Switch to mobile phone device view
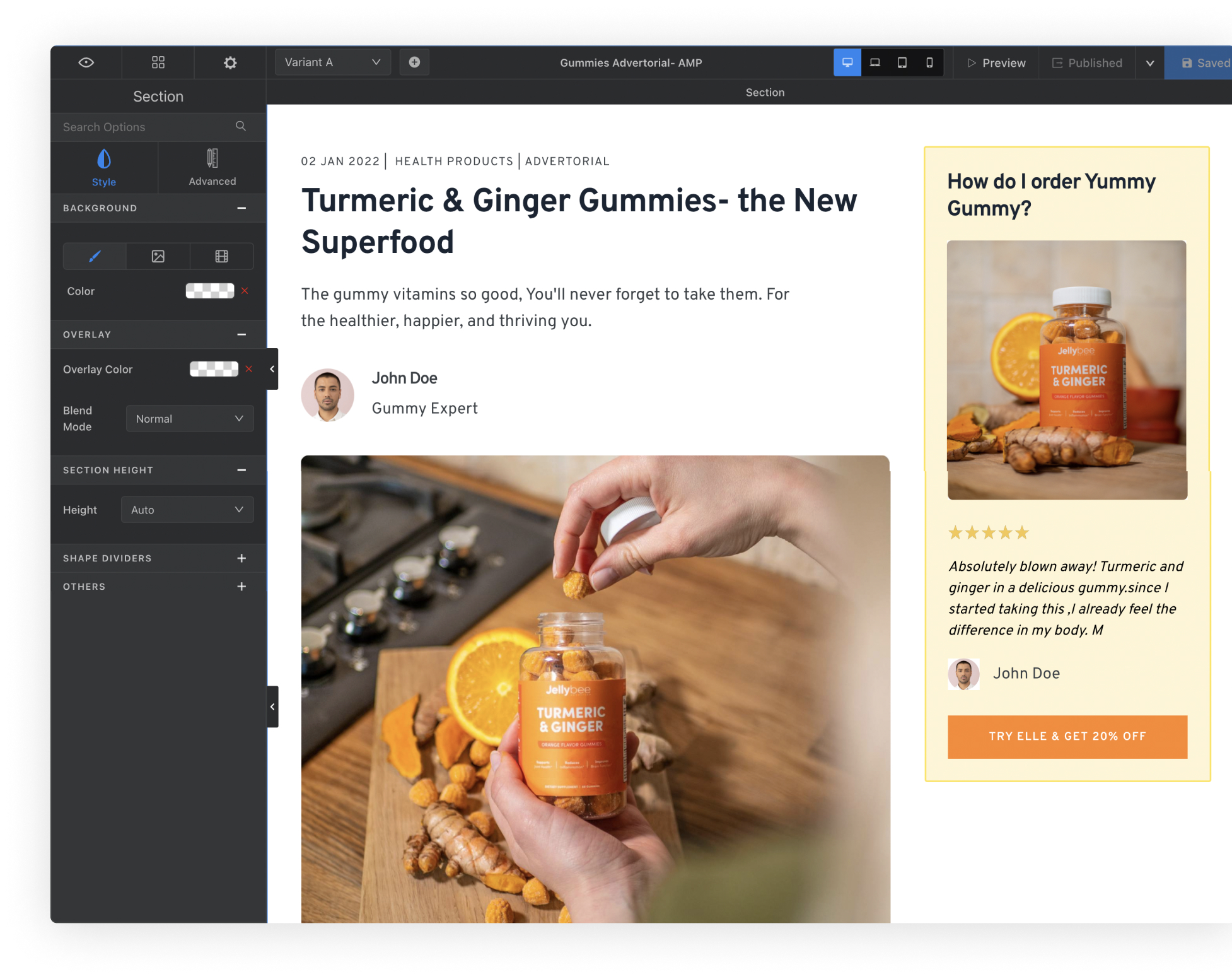1232x979 pixels. [x=929, y=62]
